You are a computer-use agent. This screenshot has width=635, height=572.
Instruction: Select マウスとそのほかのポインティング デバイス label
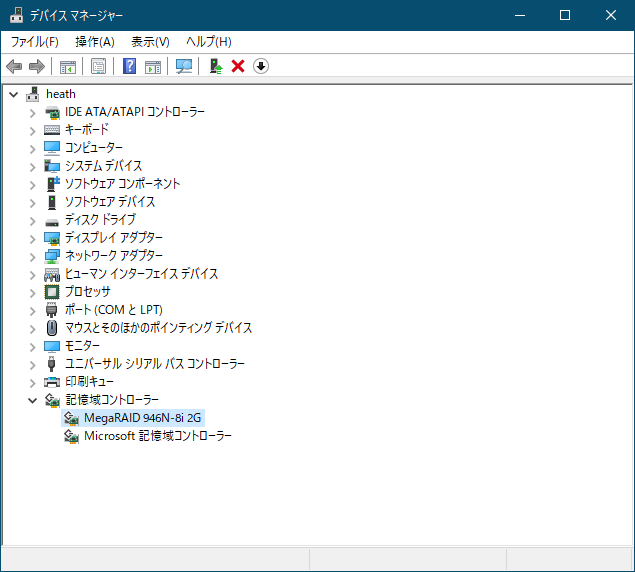click(158, 328)
